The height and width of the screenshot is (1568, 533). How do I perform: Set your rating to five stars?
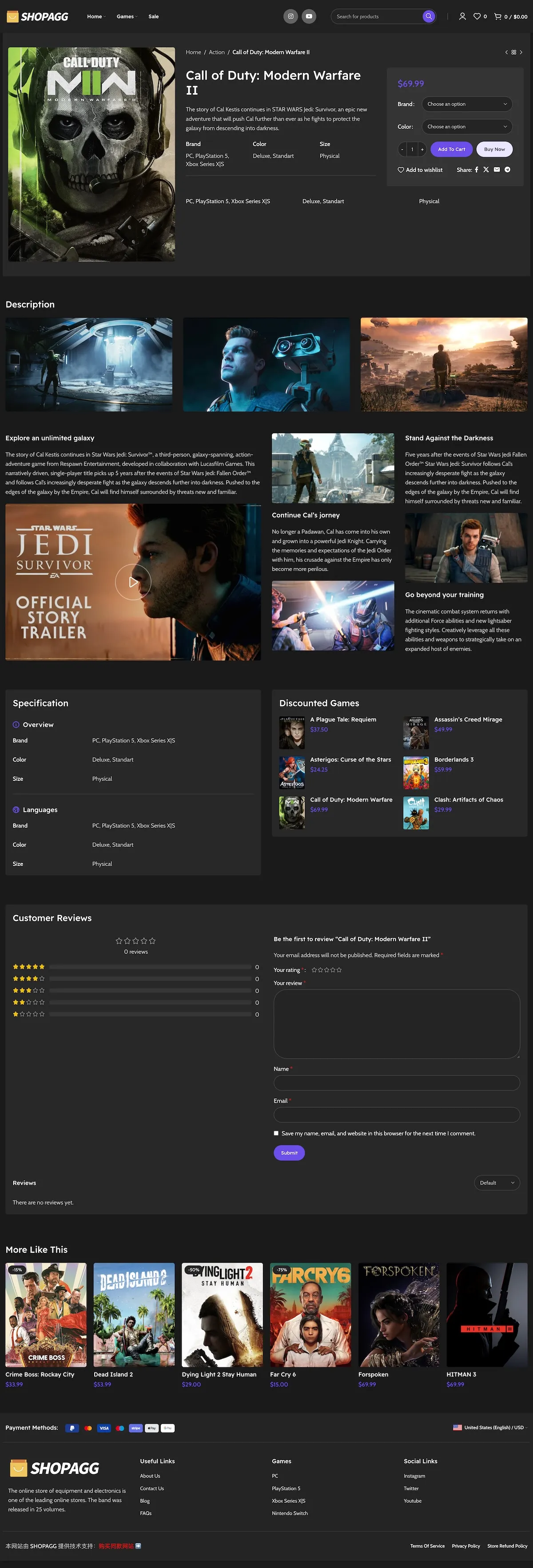(339, 970)
